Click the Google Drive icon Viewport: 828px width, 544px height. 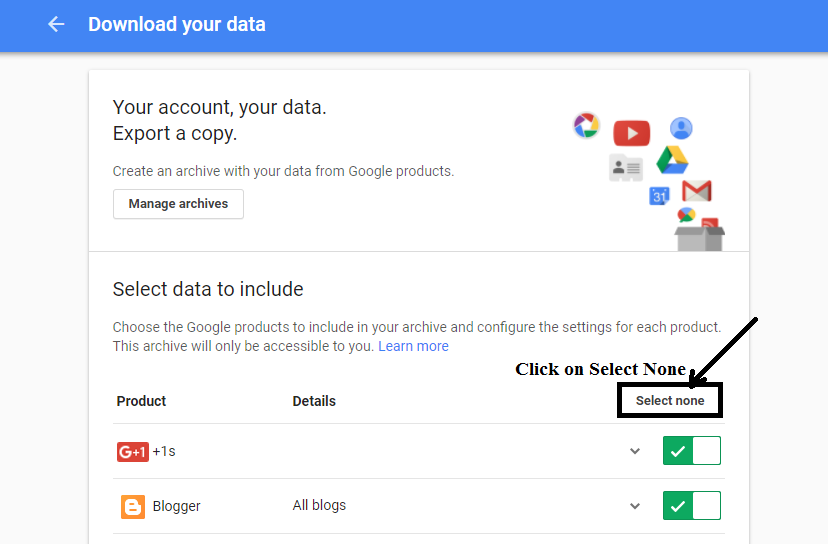[674, 159]
